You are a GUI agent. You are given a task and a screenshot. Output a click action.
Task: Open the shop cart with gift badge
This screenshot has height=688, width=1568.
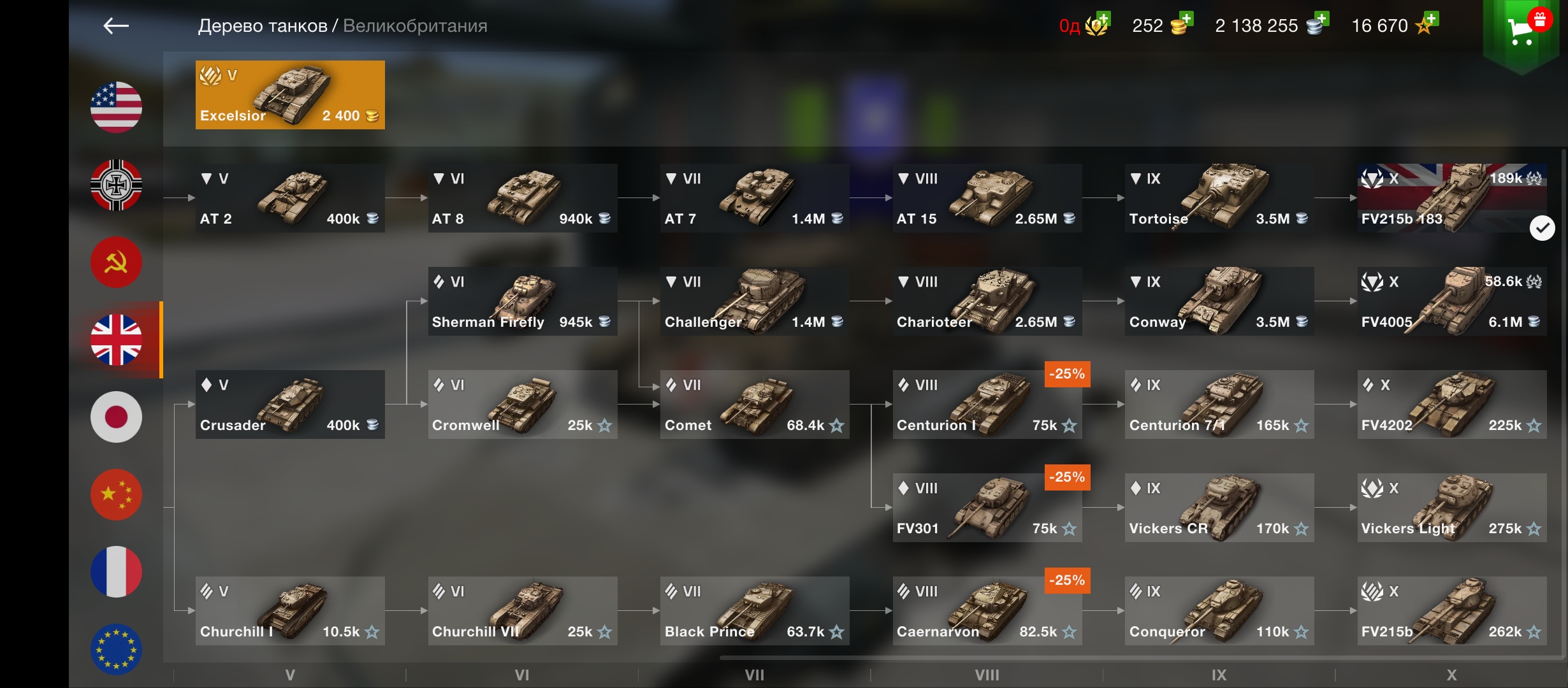click(x=1525, y=32)
